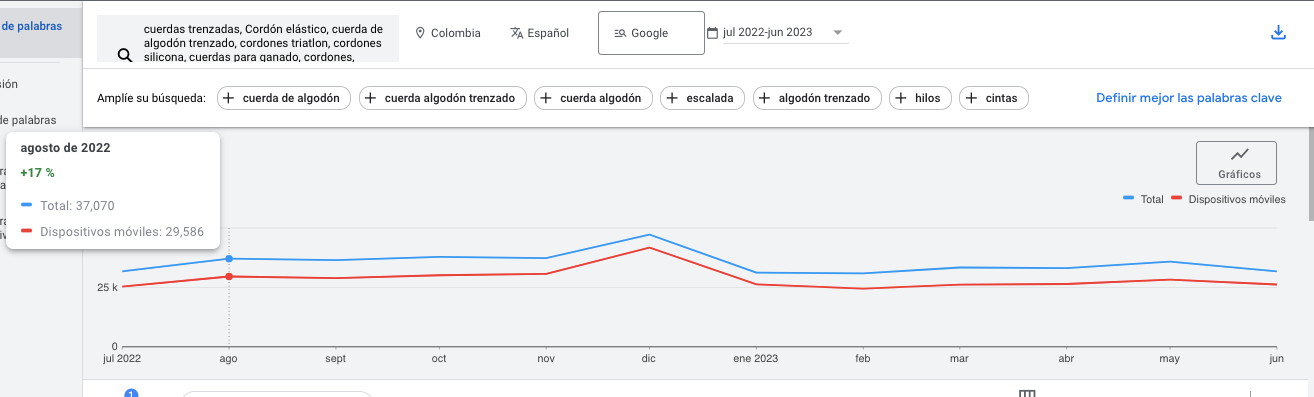Click the plus icon on the cintas chip

(972, 98)
